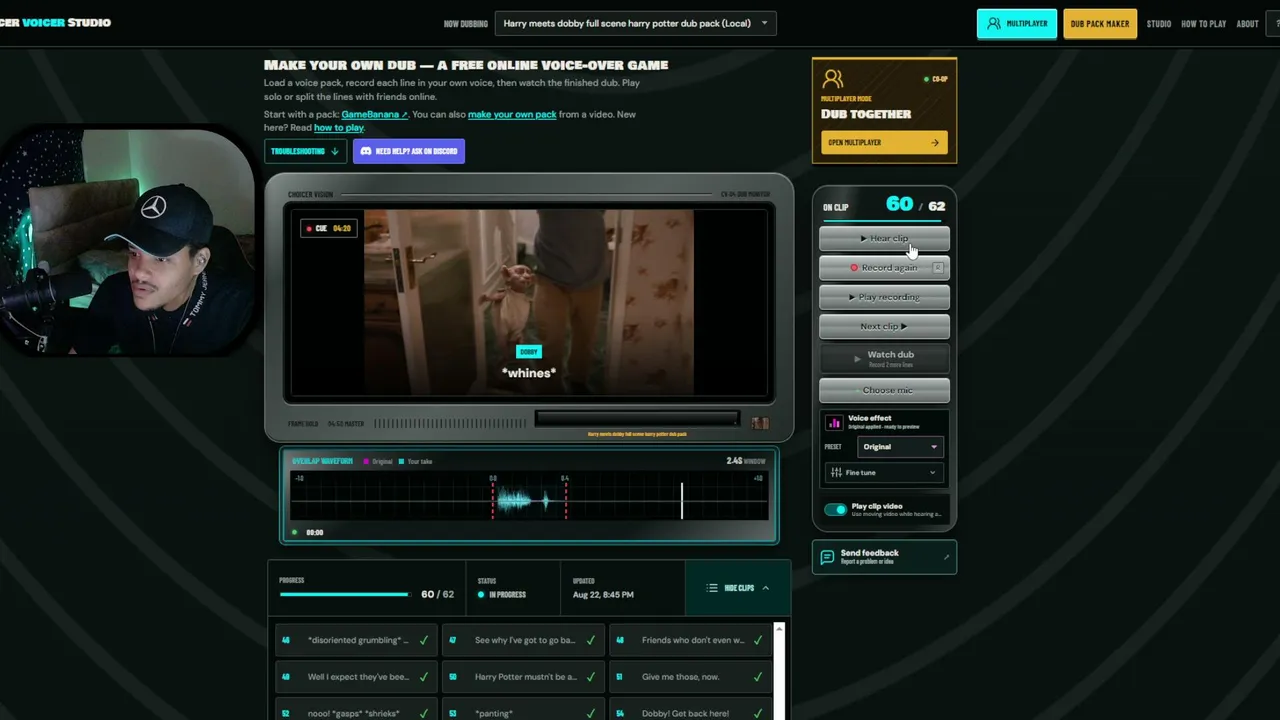
Task: Expand the Fine tune section
Action: (x=884, y=472)
